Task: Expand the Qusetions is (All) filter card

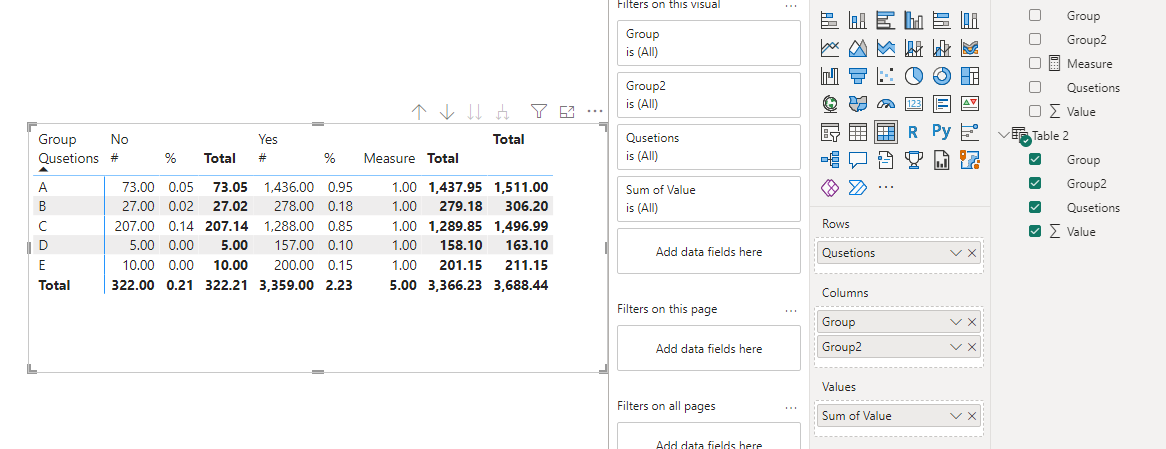Action: coord(709,147)
